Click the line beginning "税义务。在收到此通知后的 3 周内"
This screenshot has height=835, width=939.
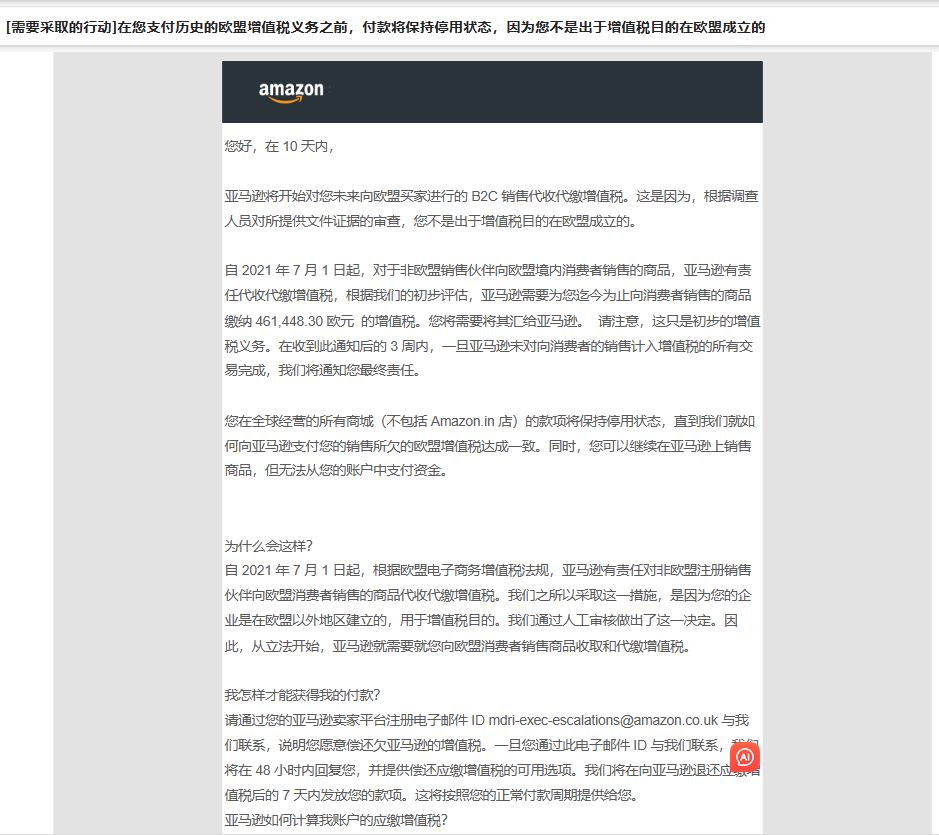tap(489, 346)
